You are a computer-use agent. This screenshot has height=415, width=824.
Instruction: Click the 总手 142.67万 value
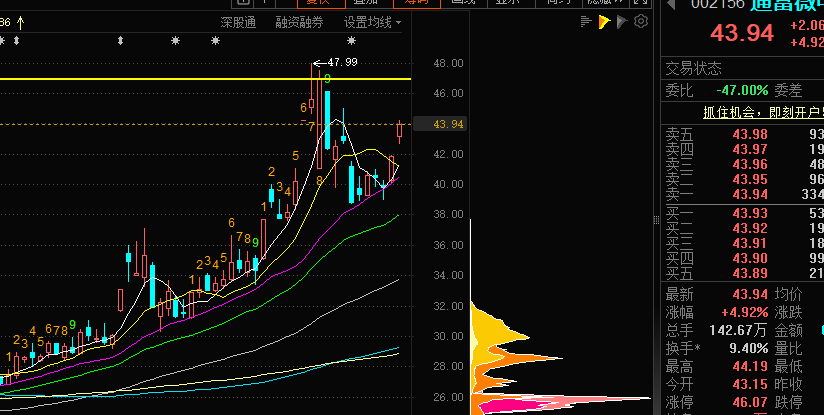[x=738, y=330]
